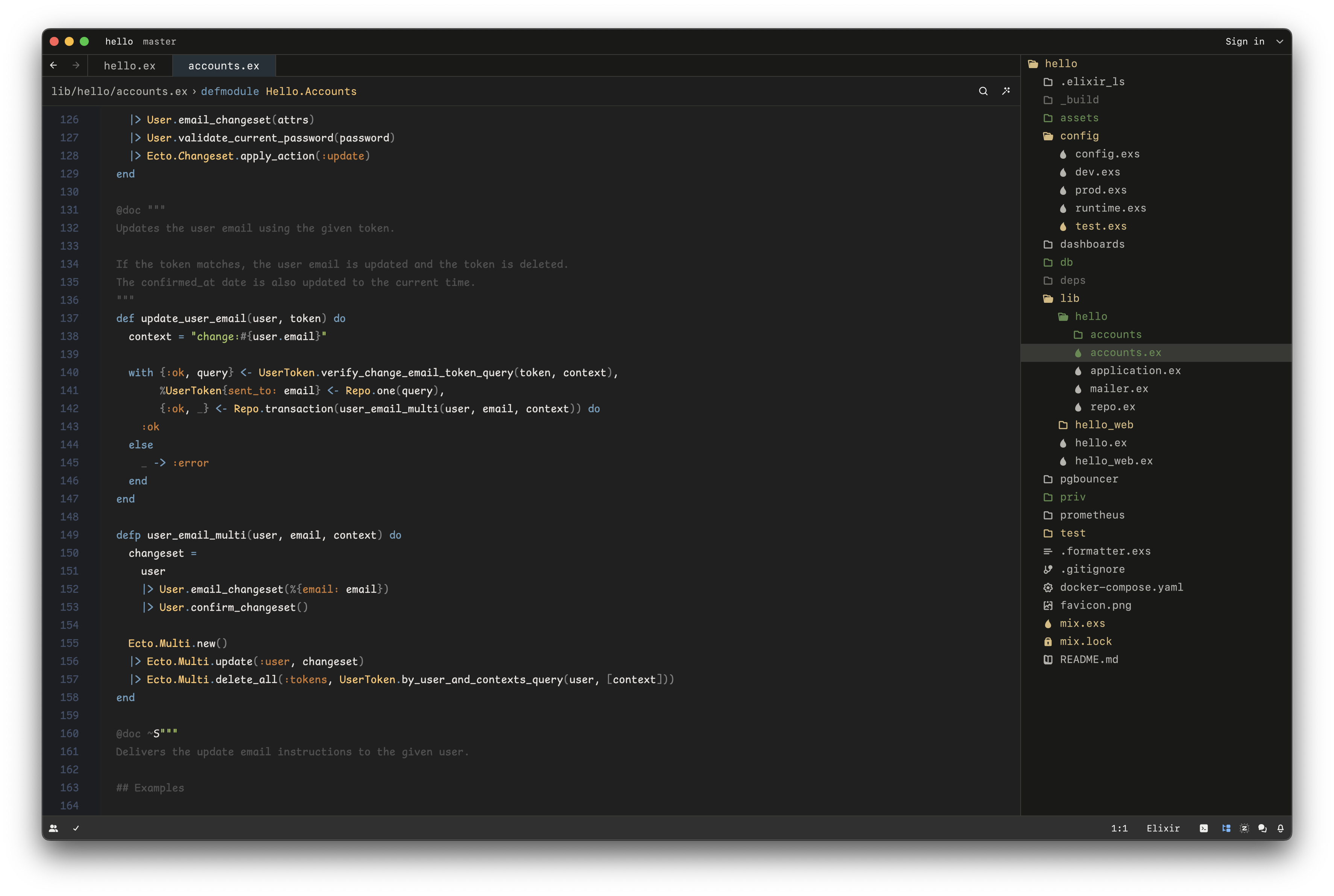Expand the assets folder
The width and height of the screenshot is (1334, 896).
[x=1156, y=118]
